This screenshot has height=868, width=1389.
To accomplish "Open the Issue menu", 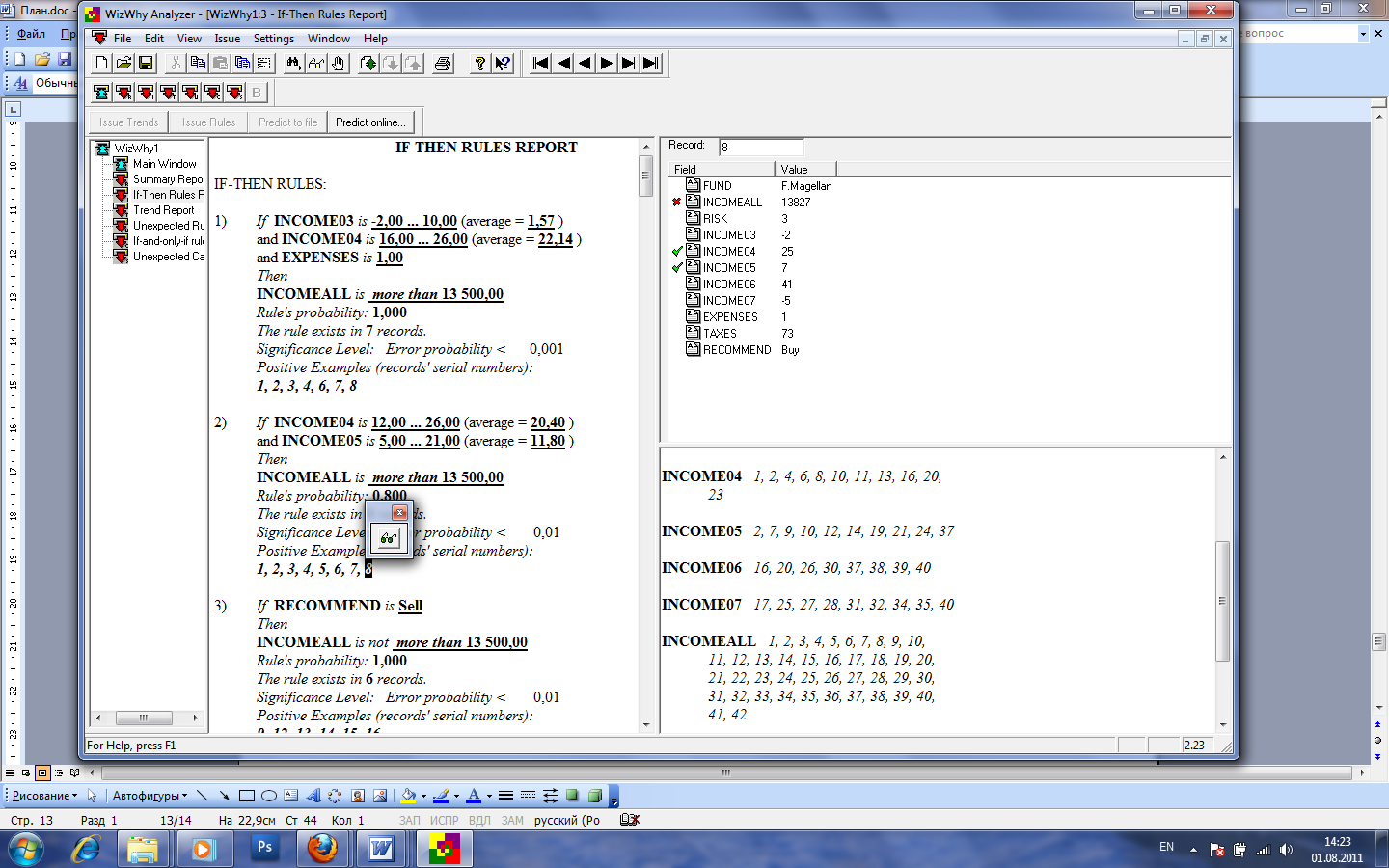I will (228, 39).
